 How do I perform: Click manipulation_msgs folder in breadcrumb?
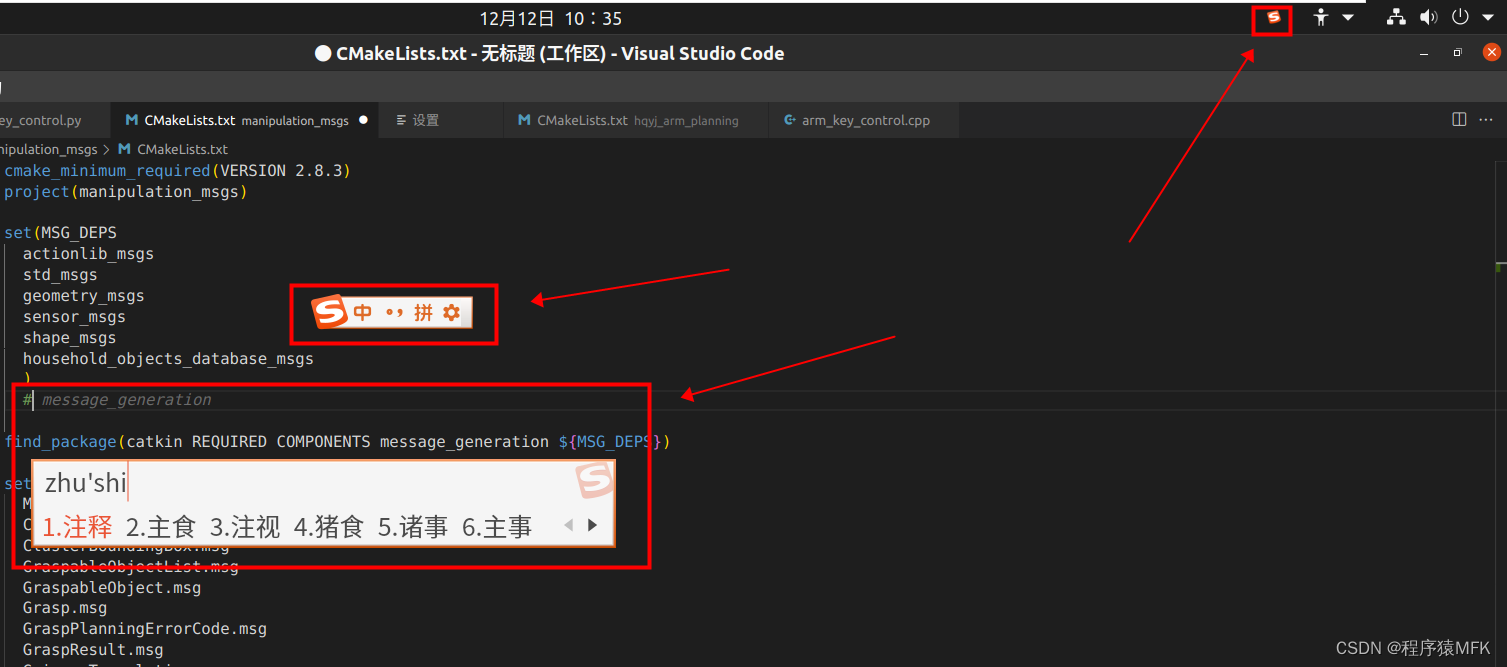(49, 149)
